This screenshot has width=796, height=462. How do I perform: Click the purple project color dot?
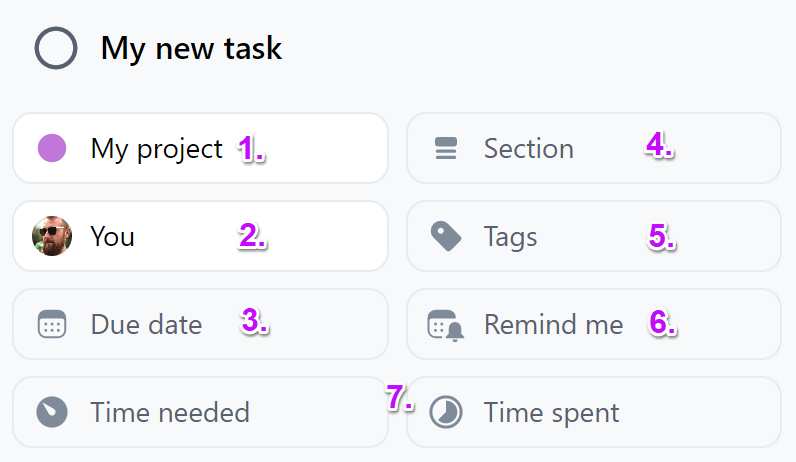[x=52, y=148]
